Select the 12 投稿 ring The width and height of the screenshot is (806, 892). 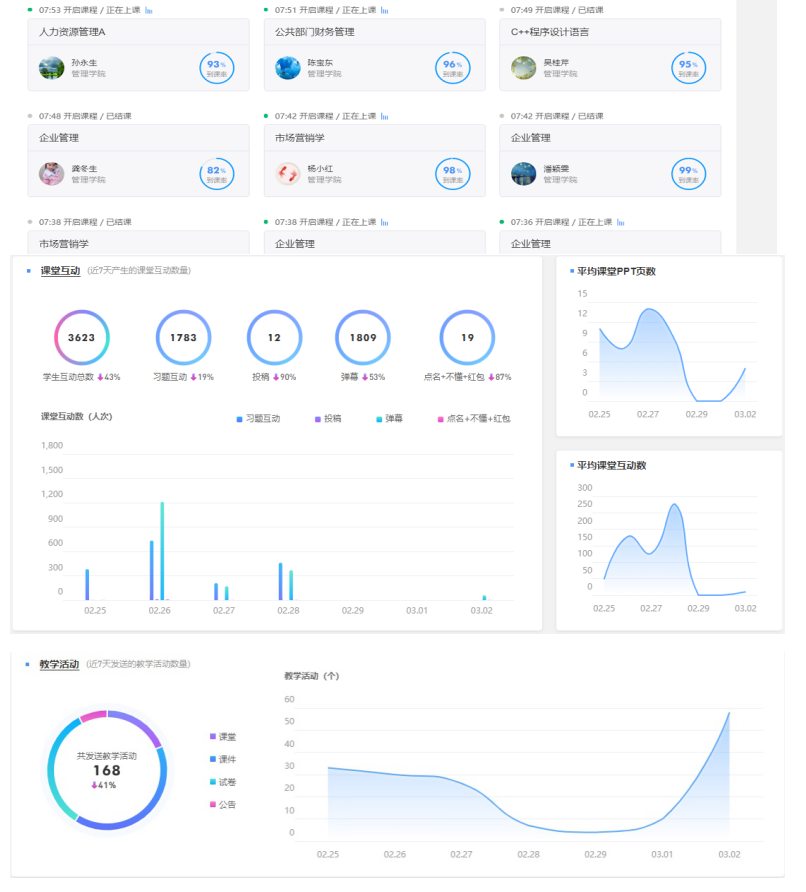point(274,337)
